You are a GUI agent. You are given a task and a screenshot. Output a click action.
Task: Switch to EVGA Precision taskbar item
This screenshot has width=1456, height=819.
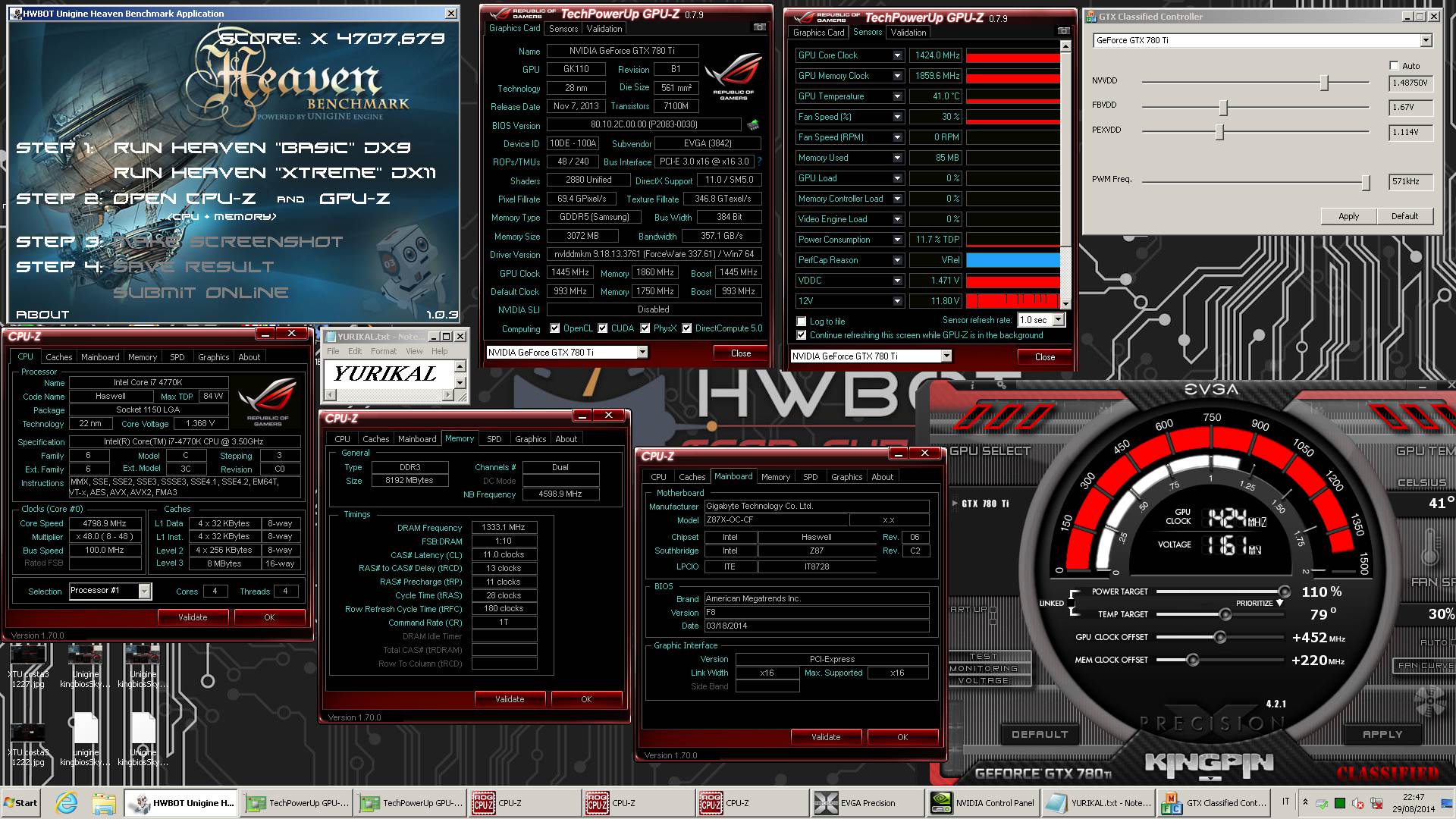pyautogui.click(x=866, y=803)
